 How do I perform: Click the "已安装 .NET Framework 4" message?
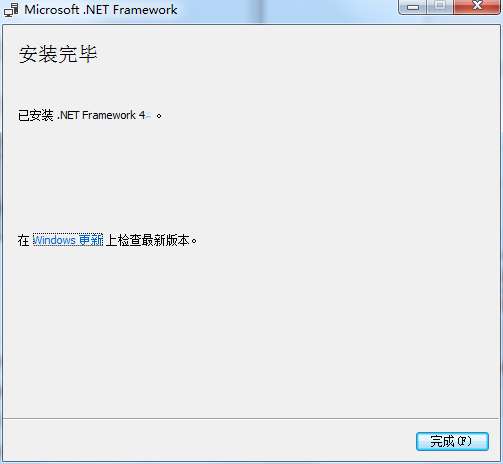[x=90, y=115]
